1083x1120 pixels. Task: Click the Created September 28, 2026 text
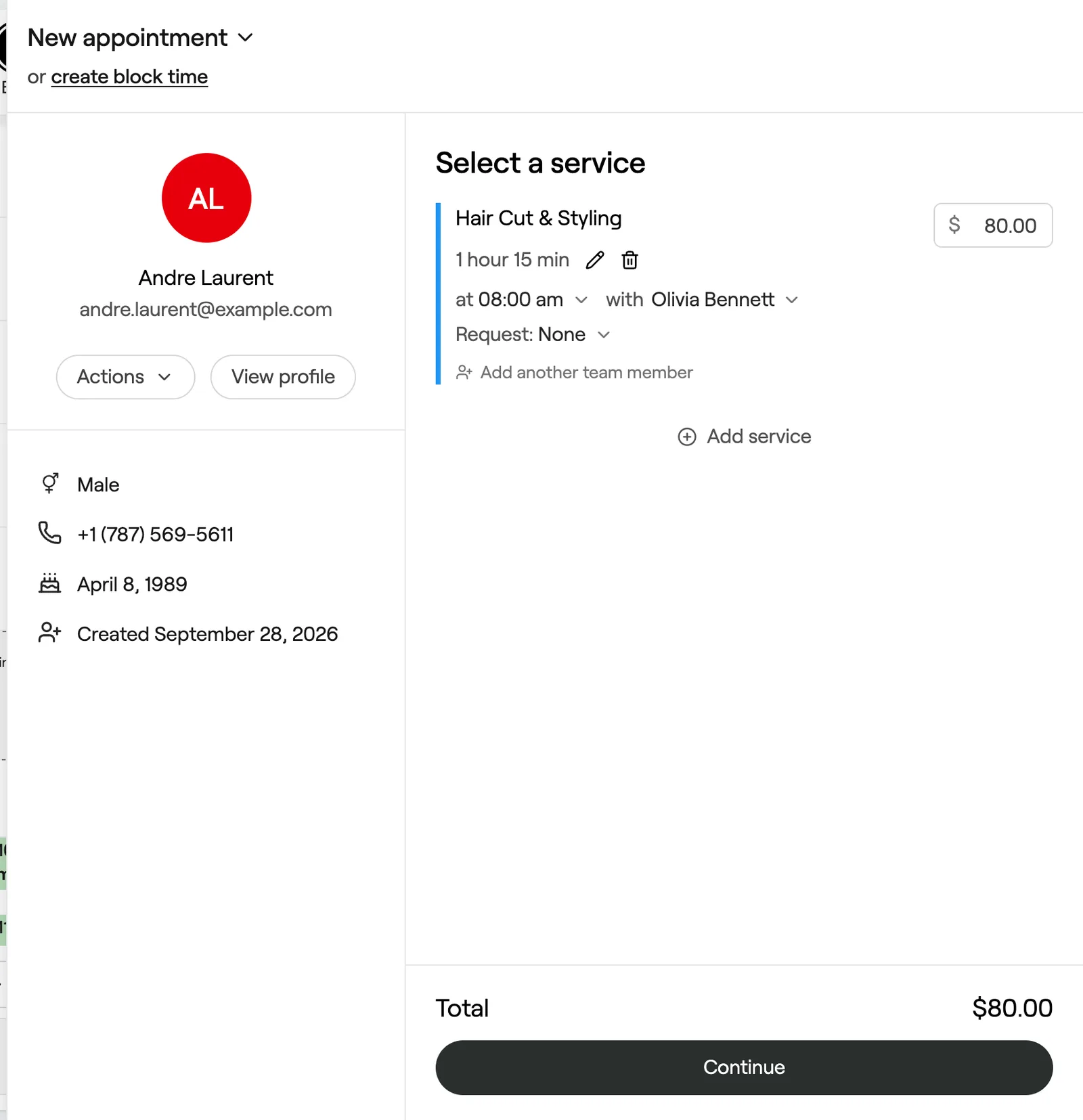[207, 634]
